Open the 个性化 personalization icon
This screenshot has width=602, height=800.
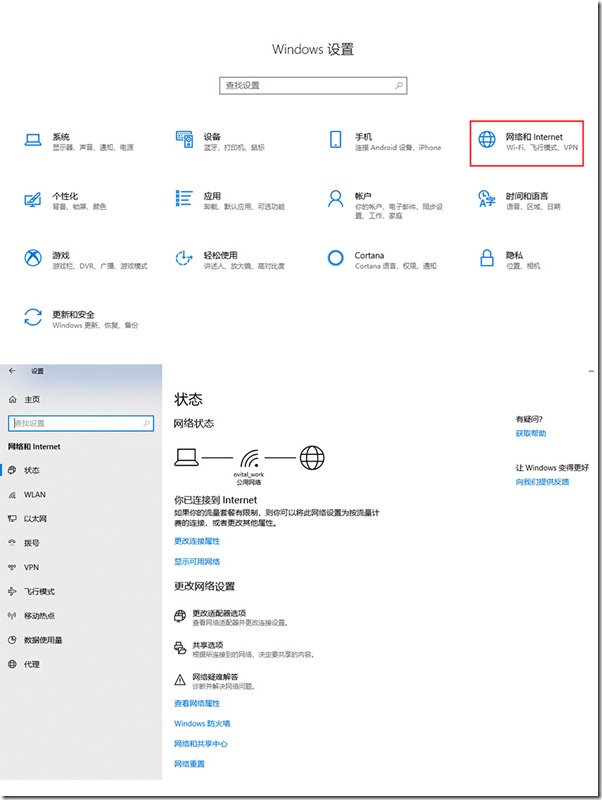tap(33, 200)
